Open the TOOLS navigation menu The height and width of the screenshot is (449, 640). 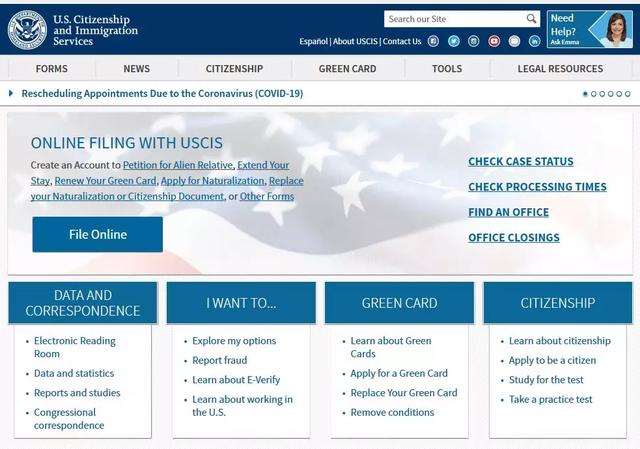pos(447,69)
